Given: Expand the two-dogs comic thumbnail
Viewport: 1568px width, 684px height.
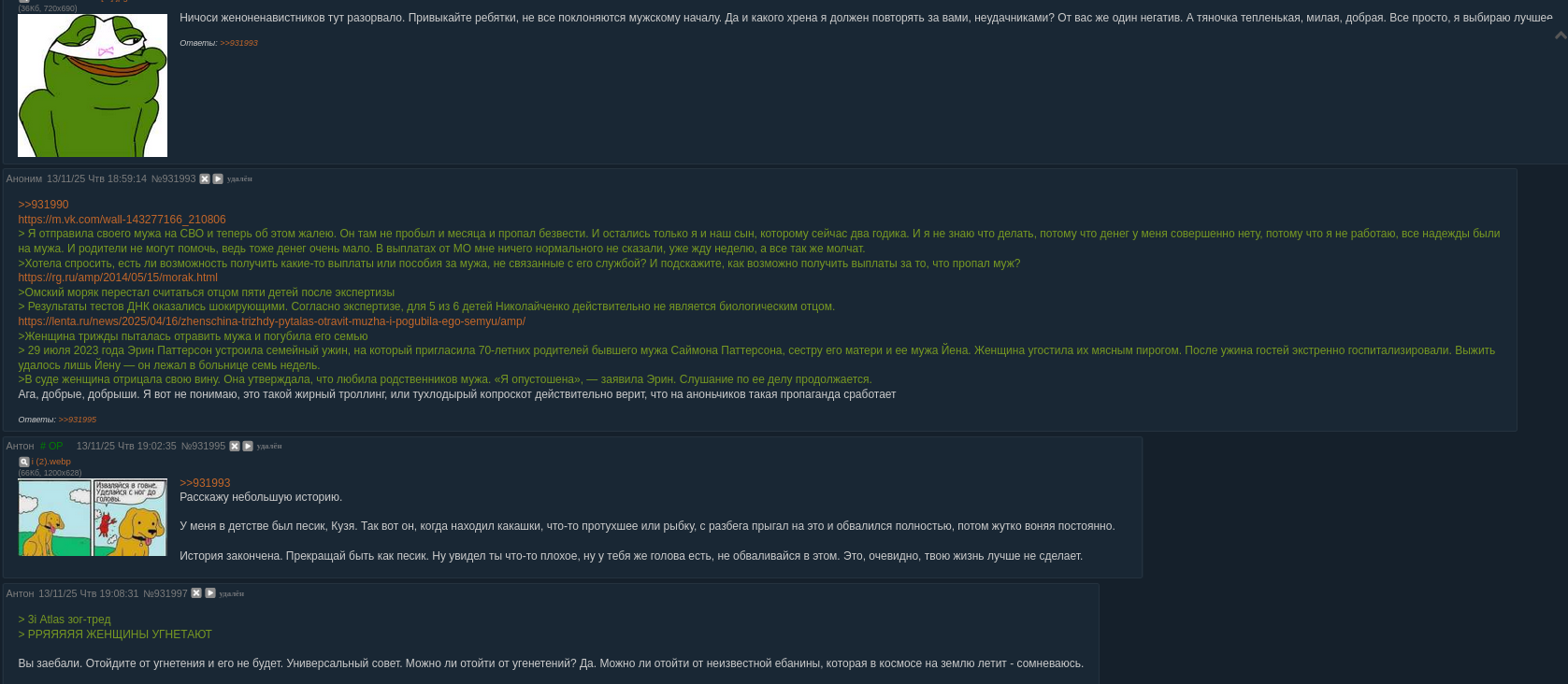Looking at the screenshot, I should tap(93, 518).
